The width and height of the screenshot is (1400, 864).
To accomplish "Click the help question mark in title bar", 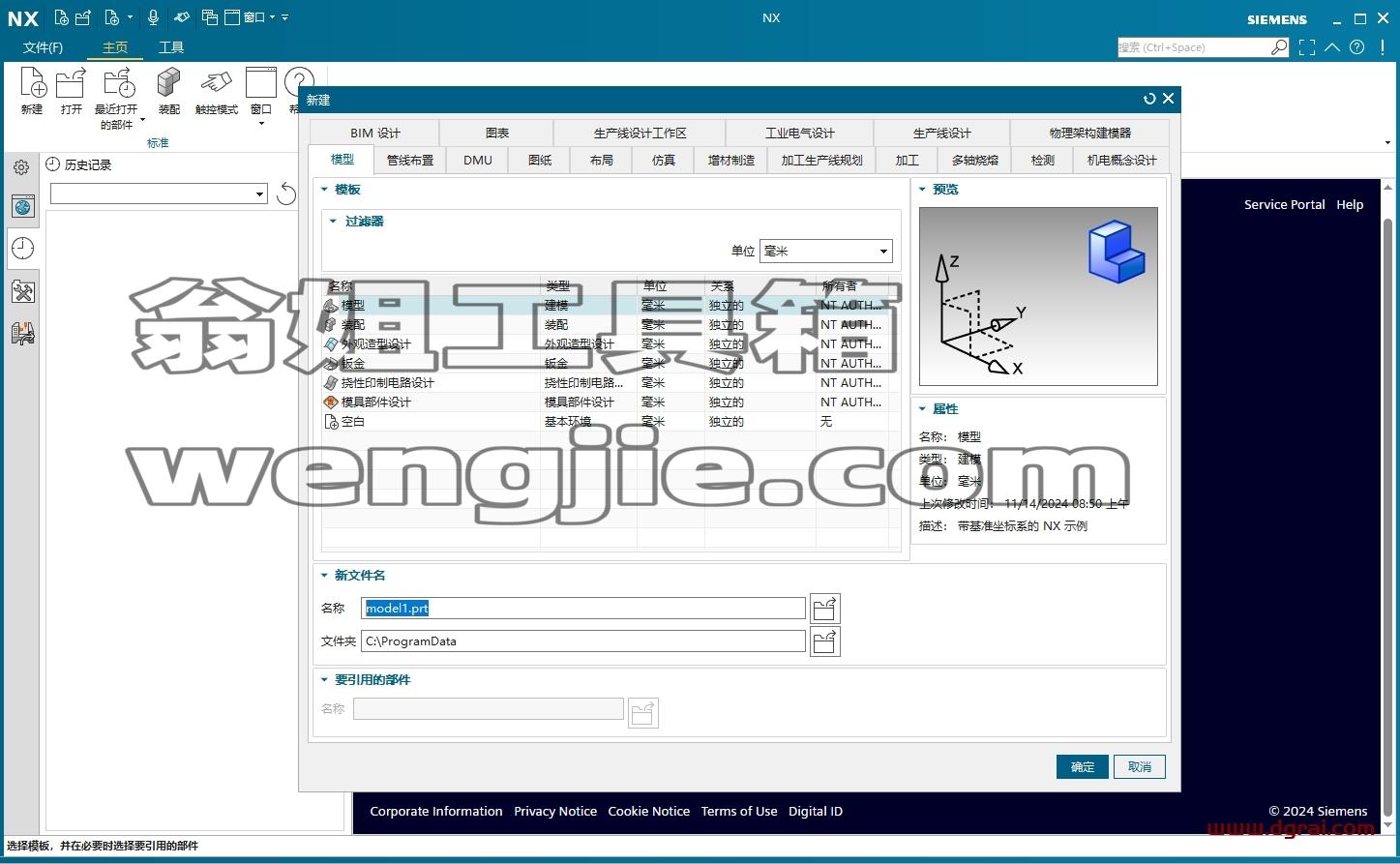I will [x=1357, y=46].
